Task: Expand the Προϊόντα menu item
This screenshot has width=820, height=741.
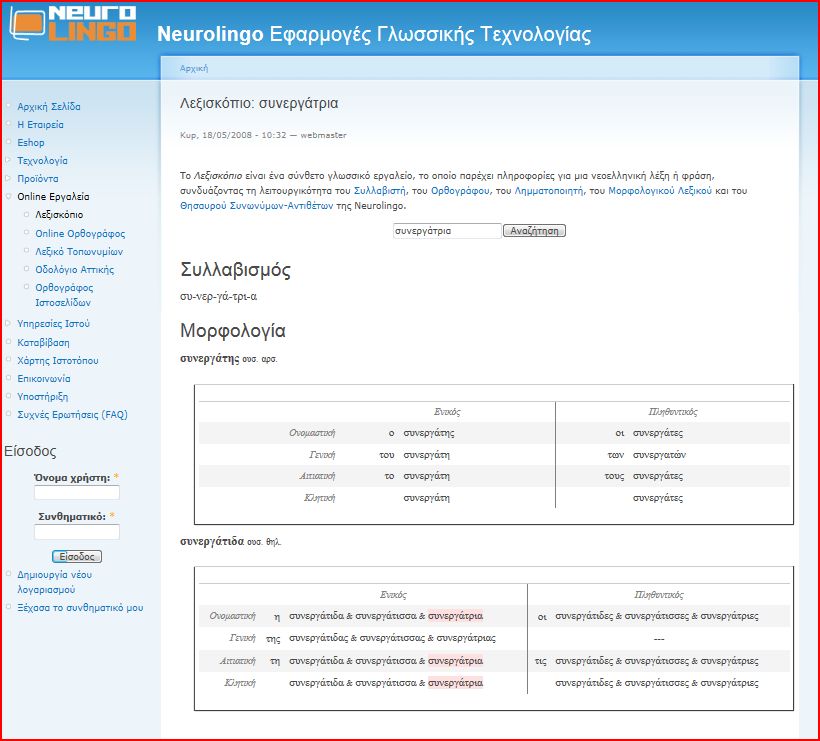Action: click(38, 178)
